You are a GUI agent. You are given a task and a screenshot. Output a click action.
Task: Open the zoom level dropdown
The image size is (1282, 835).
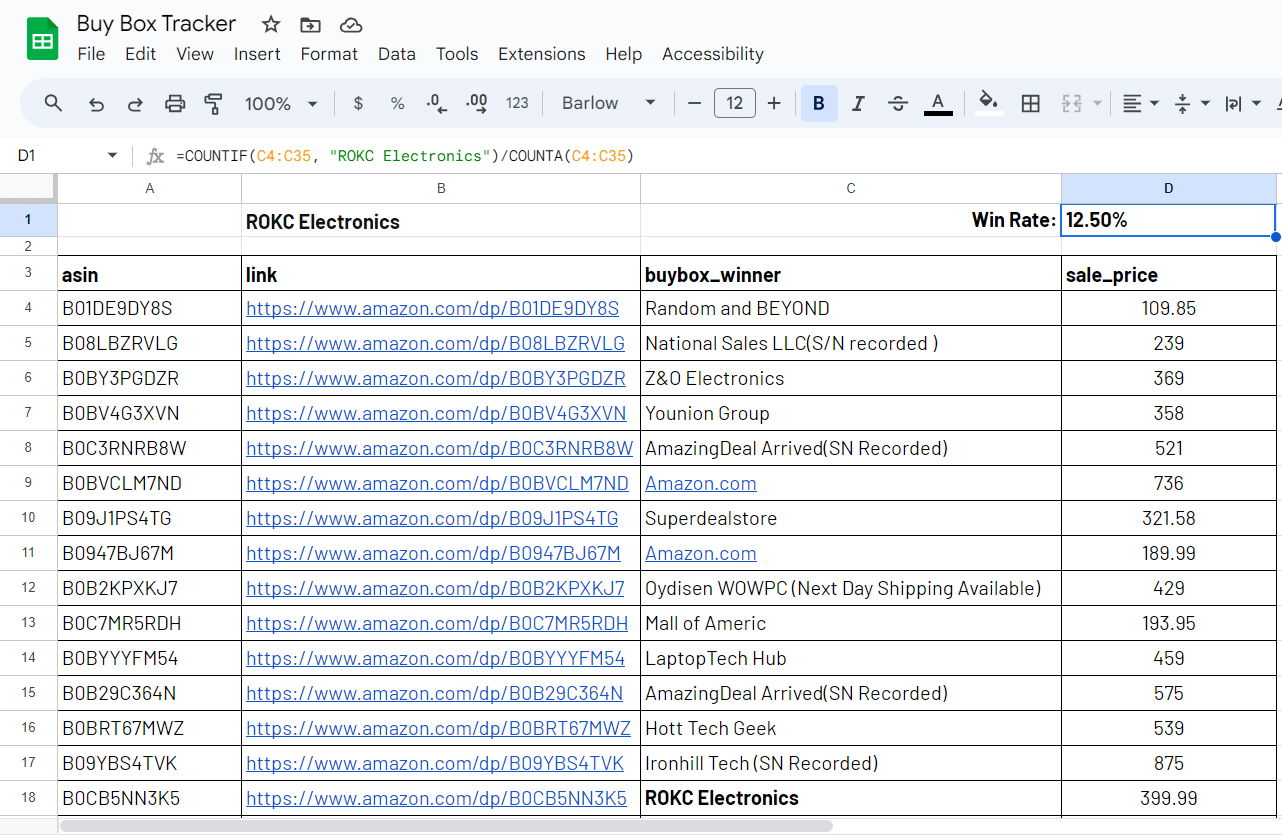click(281, 103)
